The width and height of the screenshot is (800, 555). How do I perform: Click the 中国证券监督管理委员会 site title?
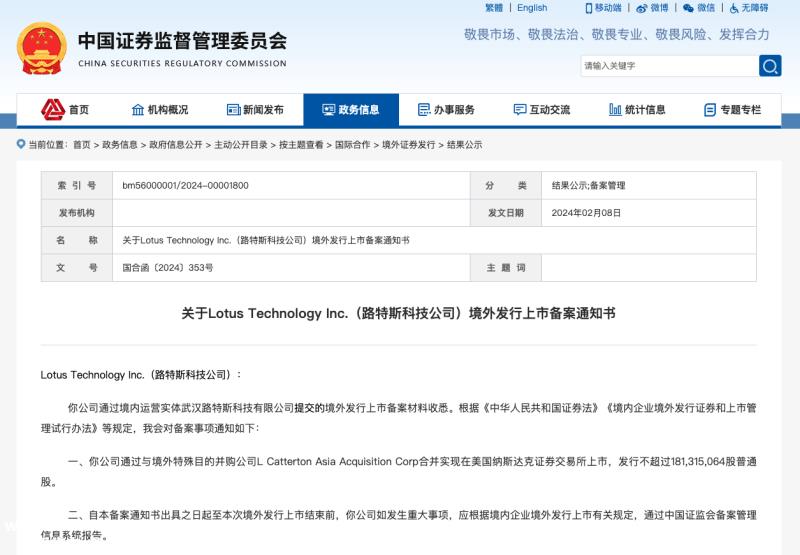tap(182, 41)
